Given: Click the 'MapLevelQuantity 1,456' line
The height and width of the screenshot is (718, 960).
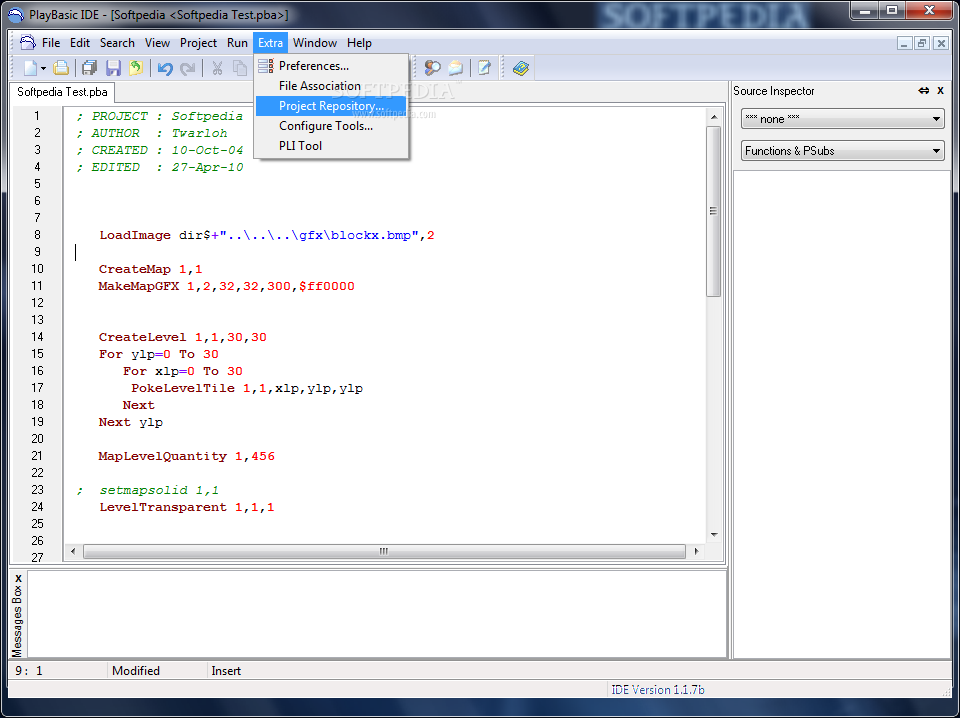Looking at the screenshot, I should click(x=187, y=456).
